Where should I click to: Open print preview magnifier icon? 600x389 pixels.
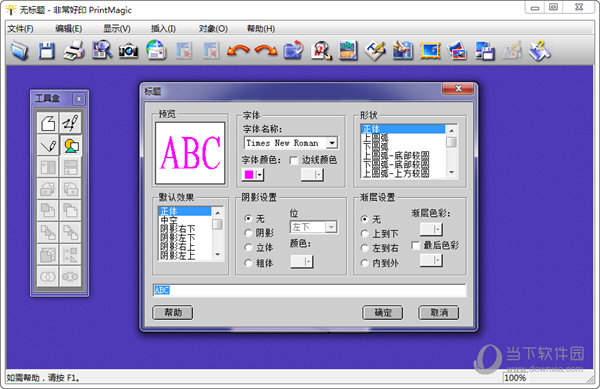click(x=102, y=50)
